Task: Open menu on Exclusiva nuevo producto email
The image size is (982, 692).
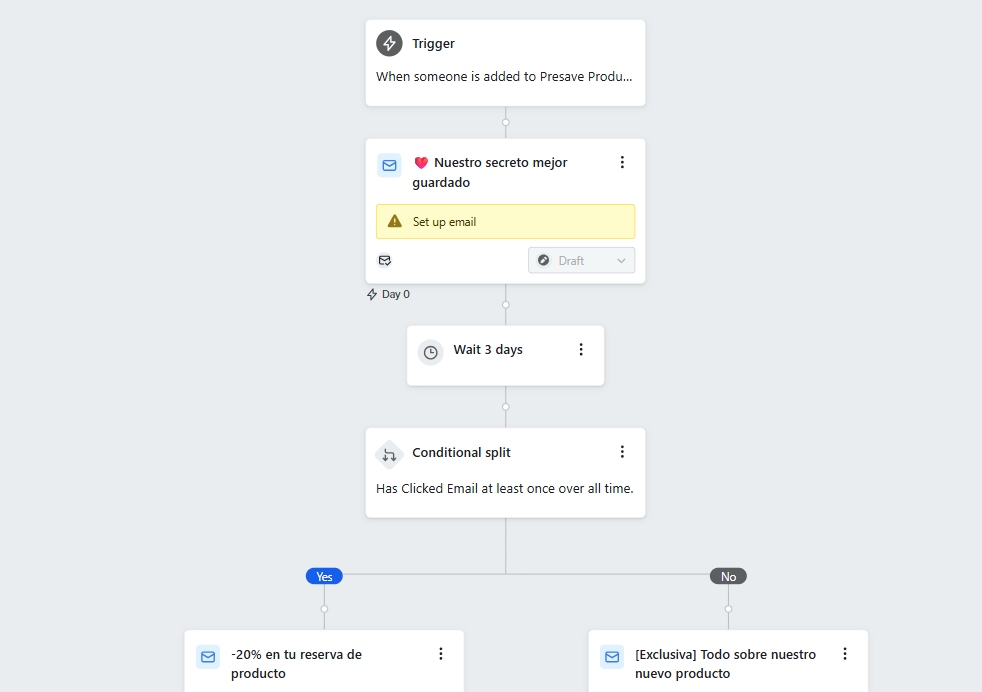Action: [x=845, y=653]
